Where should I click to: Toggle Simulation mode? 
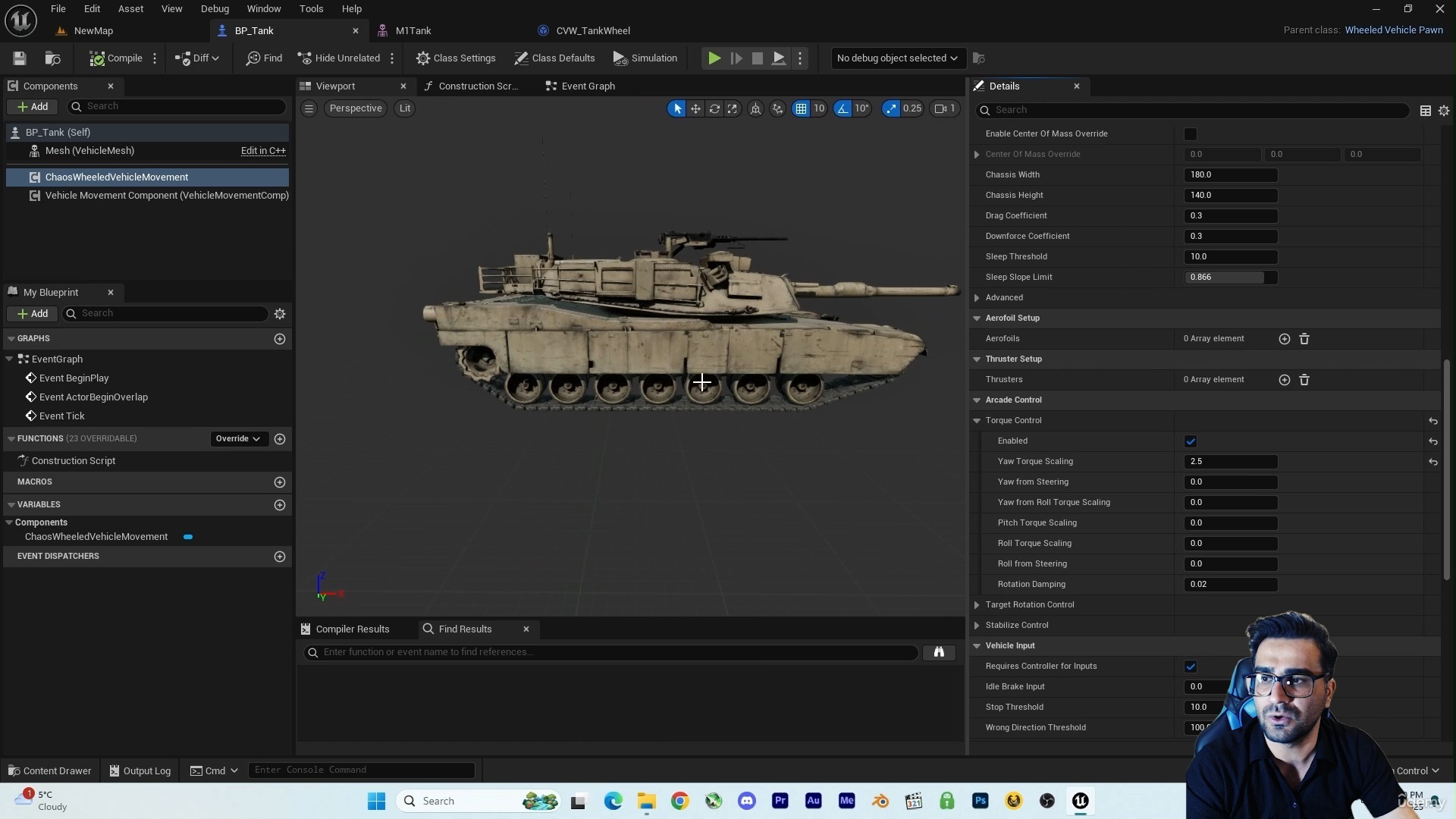(645, 58)
